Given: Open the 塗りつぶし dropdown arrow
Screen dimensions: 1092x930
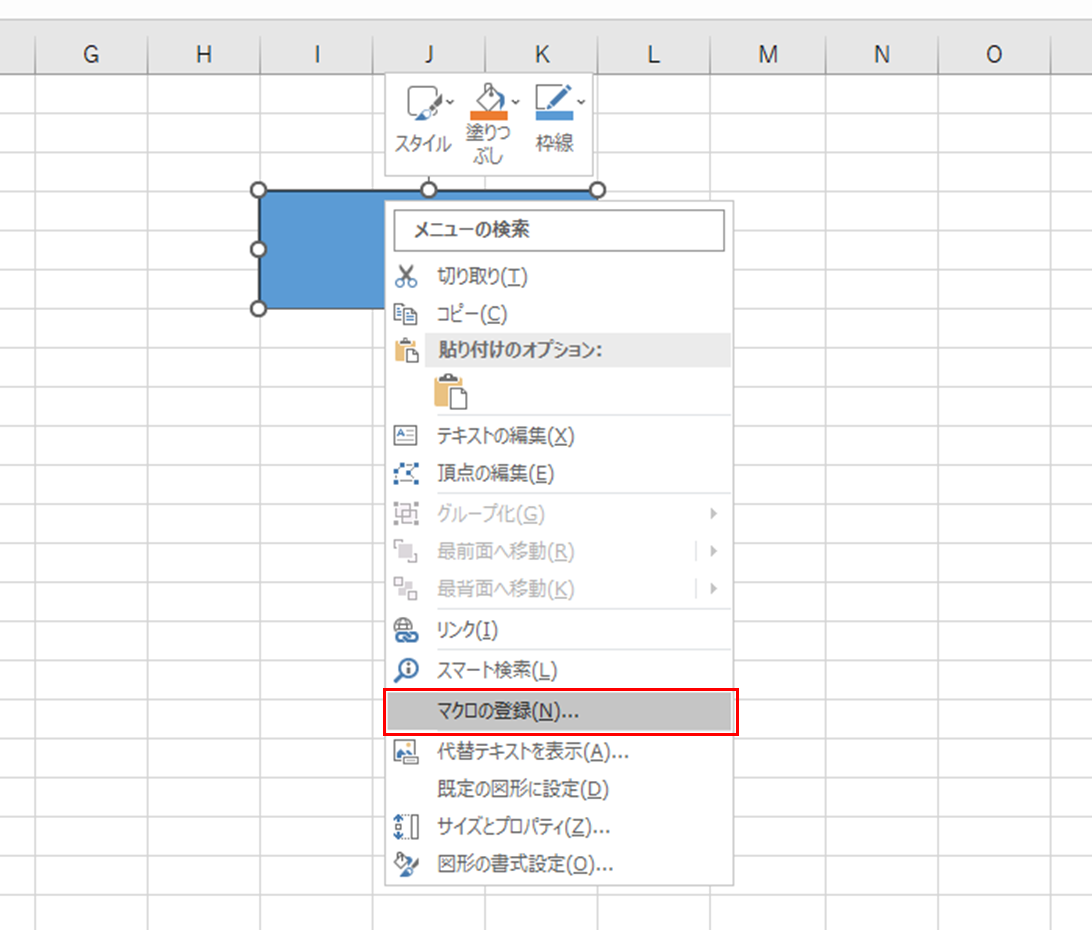Looking at the screenshot, I should point(515,102).
